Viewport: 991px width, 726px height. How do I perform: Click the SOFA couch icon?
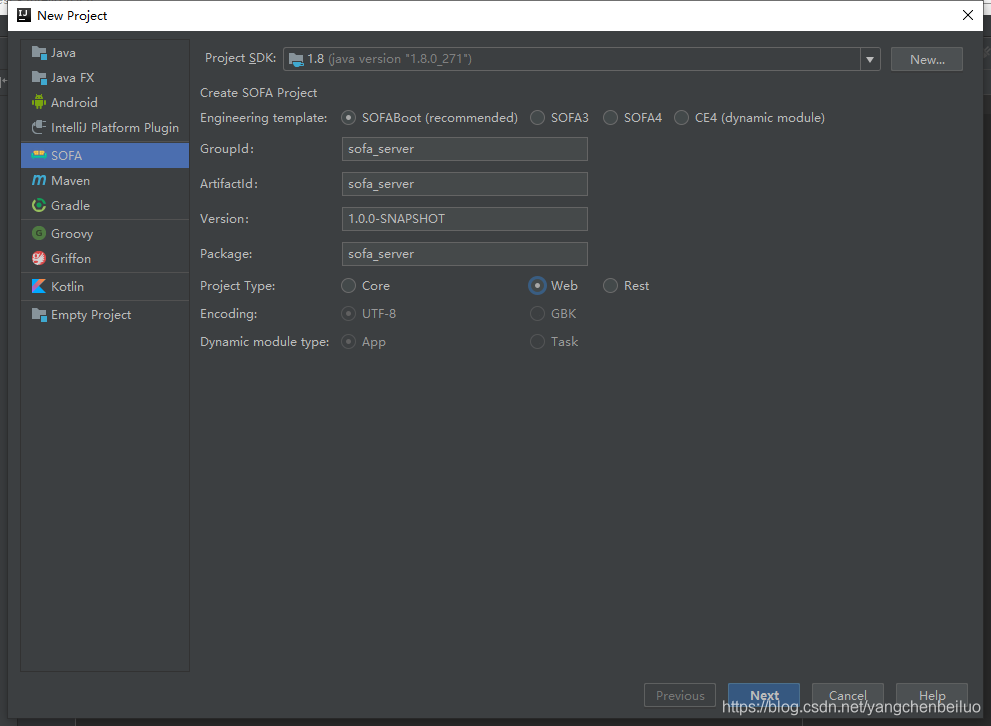point(39,155)
